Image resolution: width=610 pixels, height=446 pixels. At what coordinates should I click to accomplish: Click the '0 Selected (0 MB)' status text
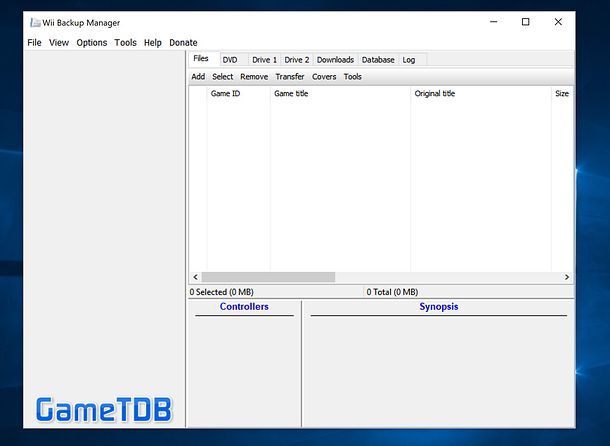[221, 292]
